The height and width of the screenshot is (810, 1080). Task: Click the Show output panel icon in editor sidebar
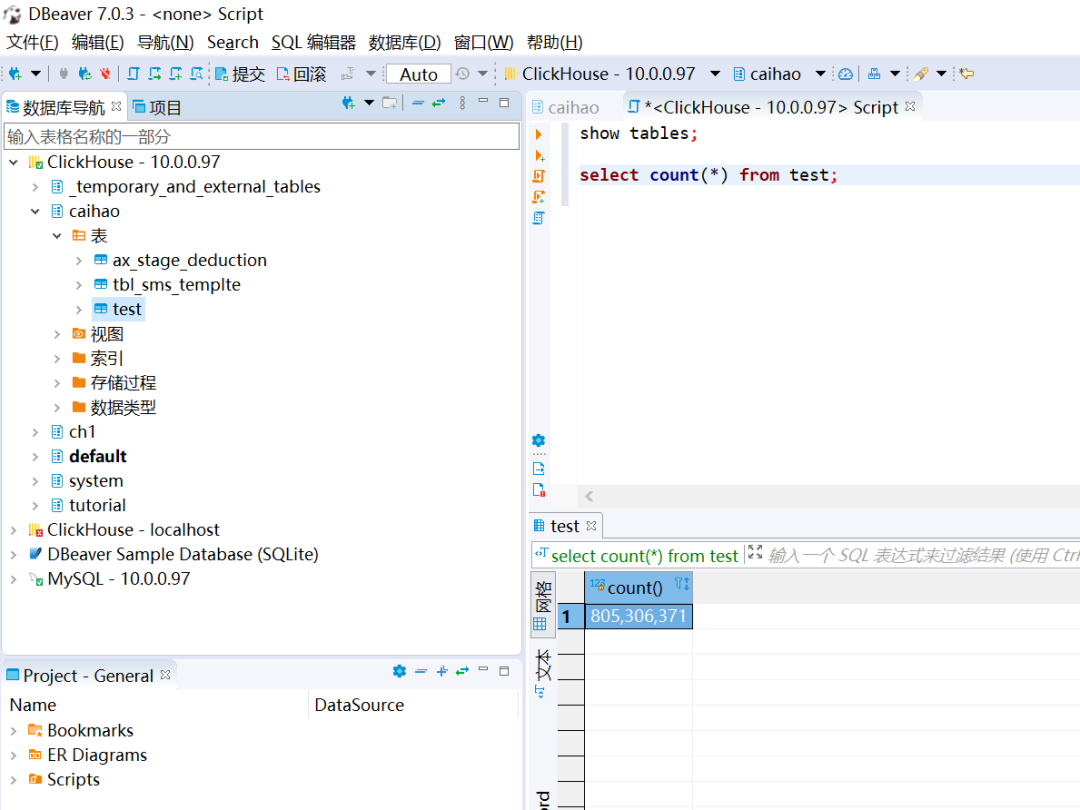pyautogui.click(x=539, y=469)
